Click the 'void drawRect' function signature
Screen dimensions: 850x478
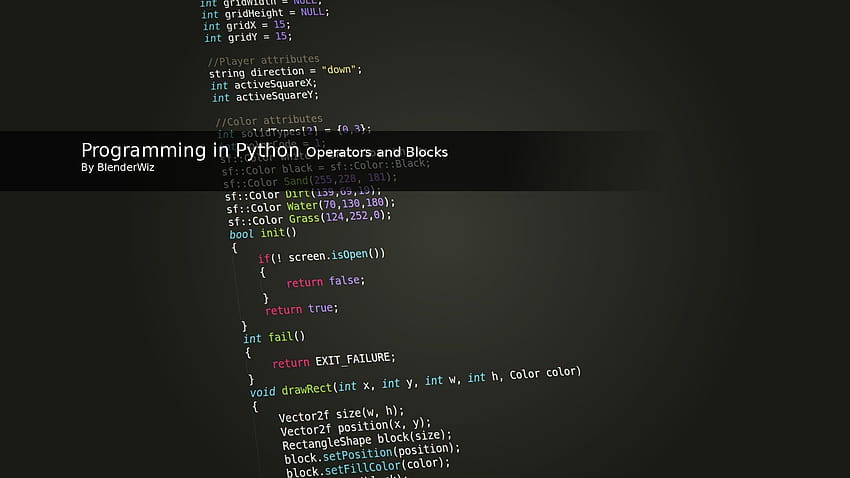[x=415, y=382]
